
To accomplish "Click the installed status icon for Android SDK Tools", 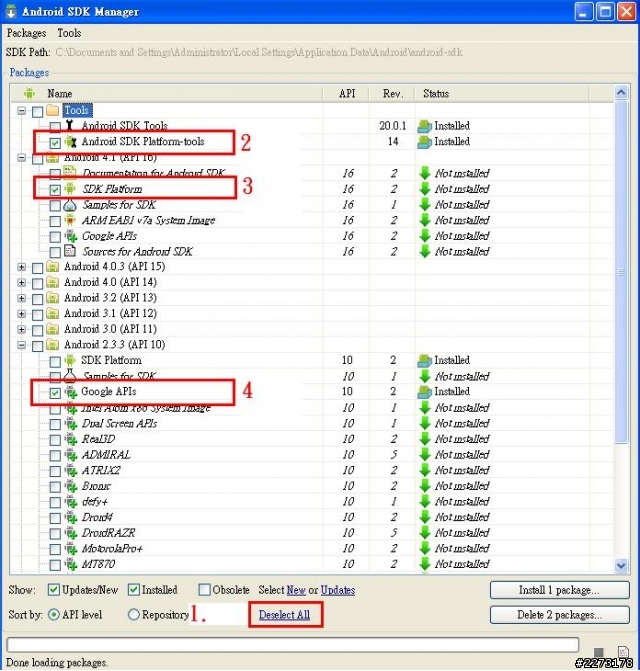I will point(424,126).
